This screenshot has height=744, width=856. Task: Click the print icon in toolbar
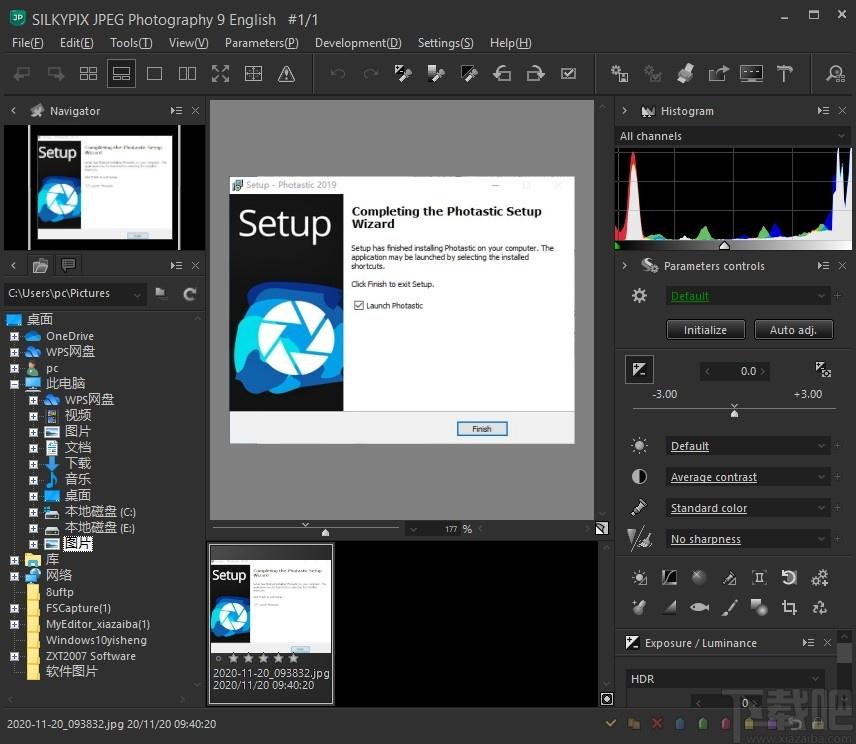coord(685,74)
